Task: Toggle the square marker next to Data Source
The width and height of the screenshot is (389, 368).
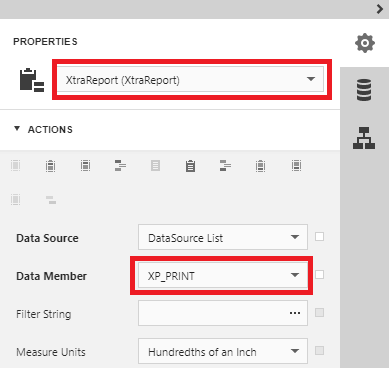Action: pyautogui.click(x=319, y=237)
